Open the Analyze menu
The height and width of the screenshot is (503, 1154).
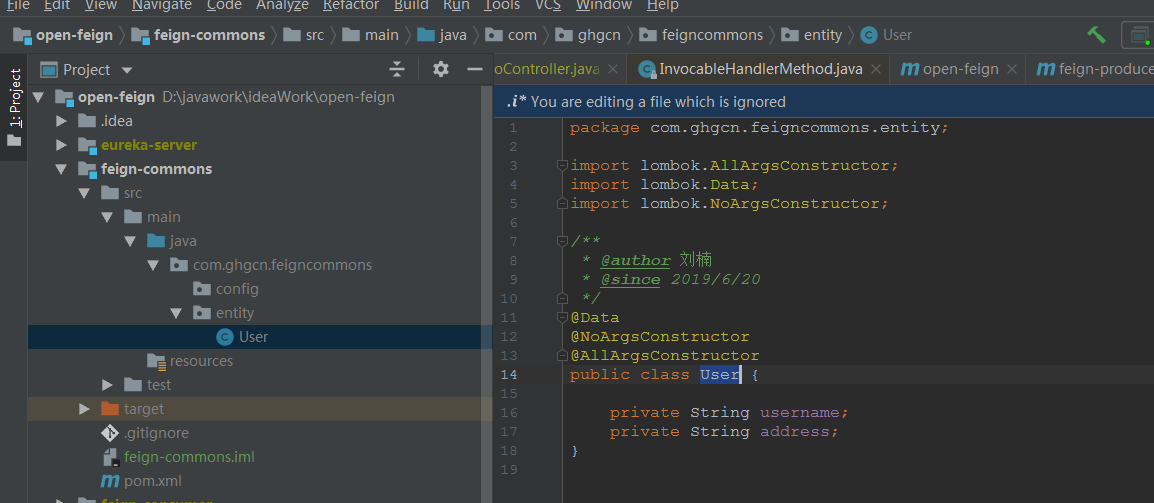(282, 5)
